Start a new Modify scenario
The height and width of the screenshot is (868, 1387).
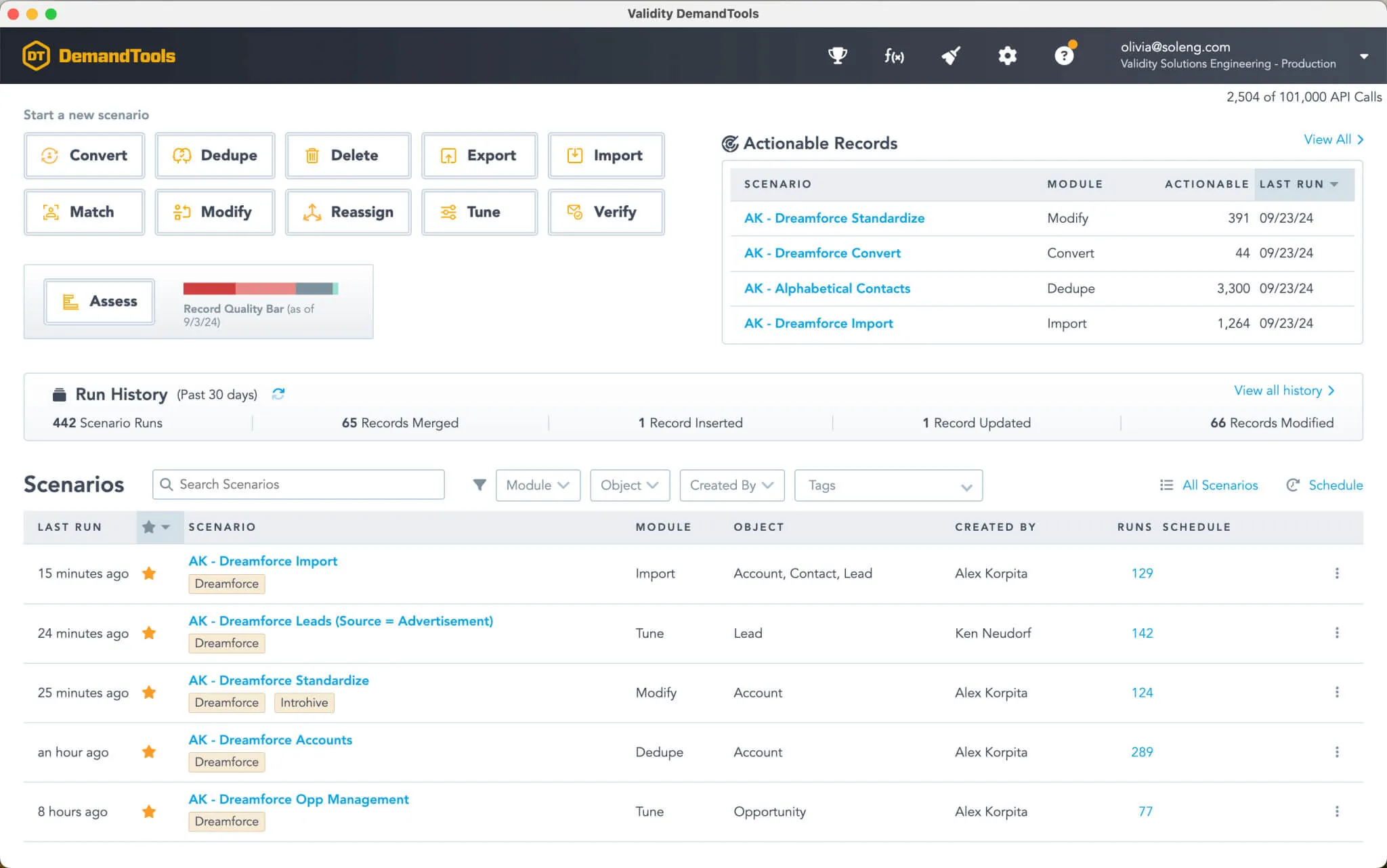pos(215,212)
